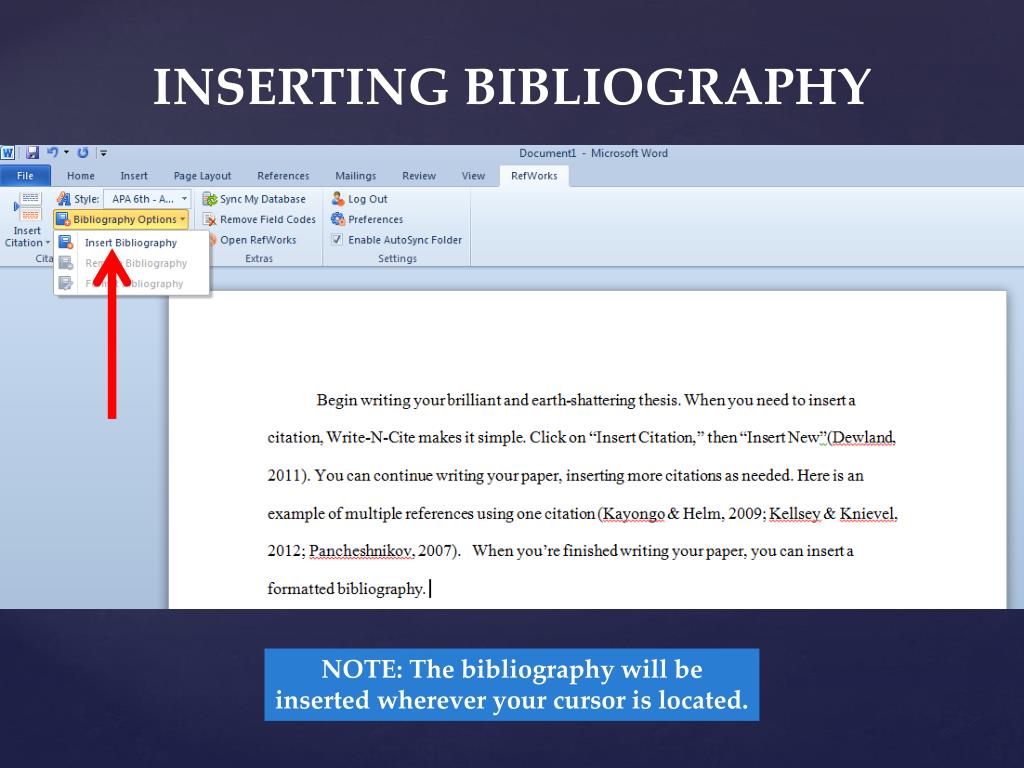Open RefWorks Preferences
The image size is (1024, 768).
click(x=368, y=219)
